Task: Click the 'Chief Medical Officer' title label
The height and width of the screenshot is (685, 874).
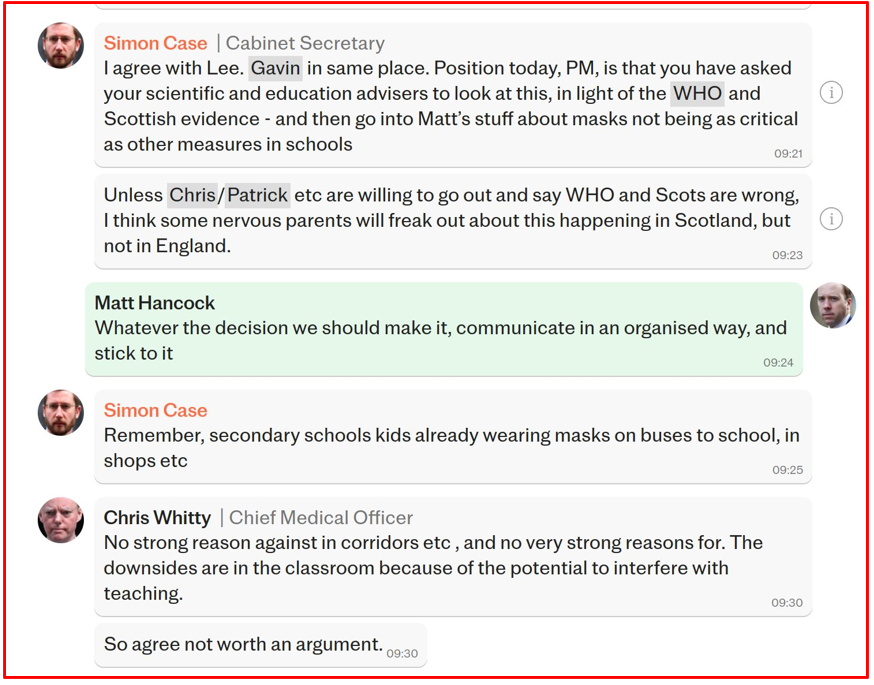Action: coord(321,518)
